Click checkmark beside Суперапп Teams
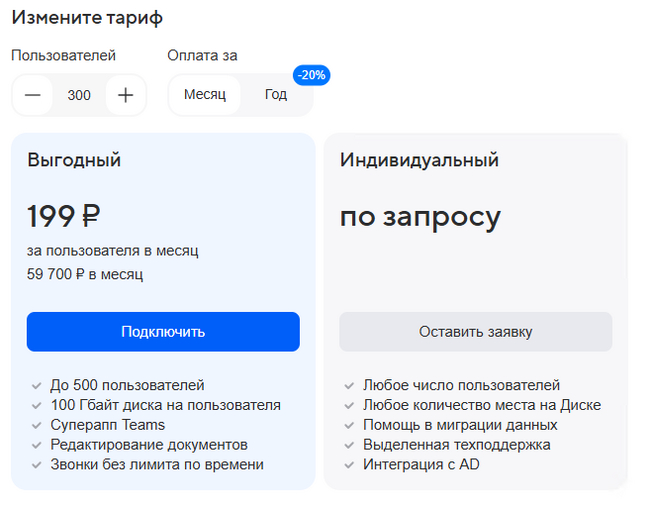650x509 pixels. coord(36,425)
